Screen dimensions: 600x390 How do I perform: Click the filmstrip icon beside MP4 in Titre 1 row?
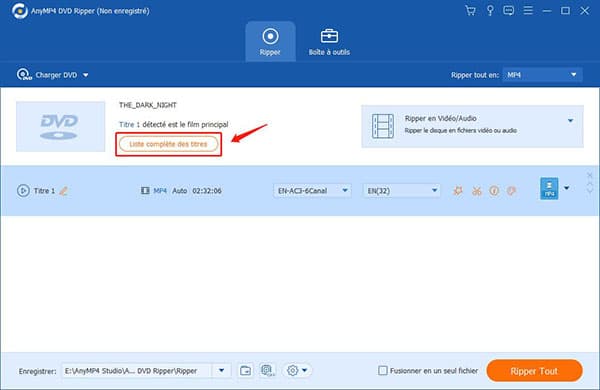pyautogui.click(x=145, y=191)
